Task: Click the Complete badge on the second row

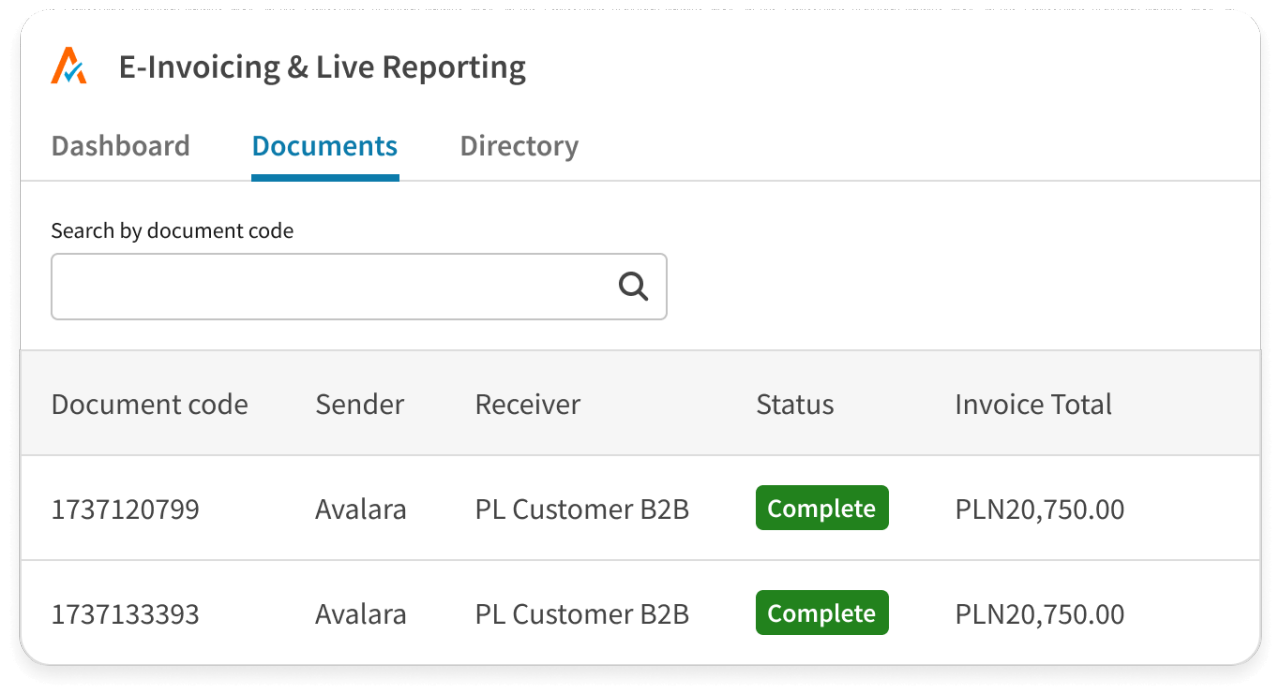Action: (821, 612)
